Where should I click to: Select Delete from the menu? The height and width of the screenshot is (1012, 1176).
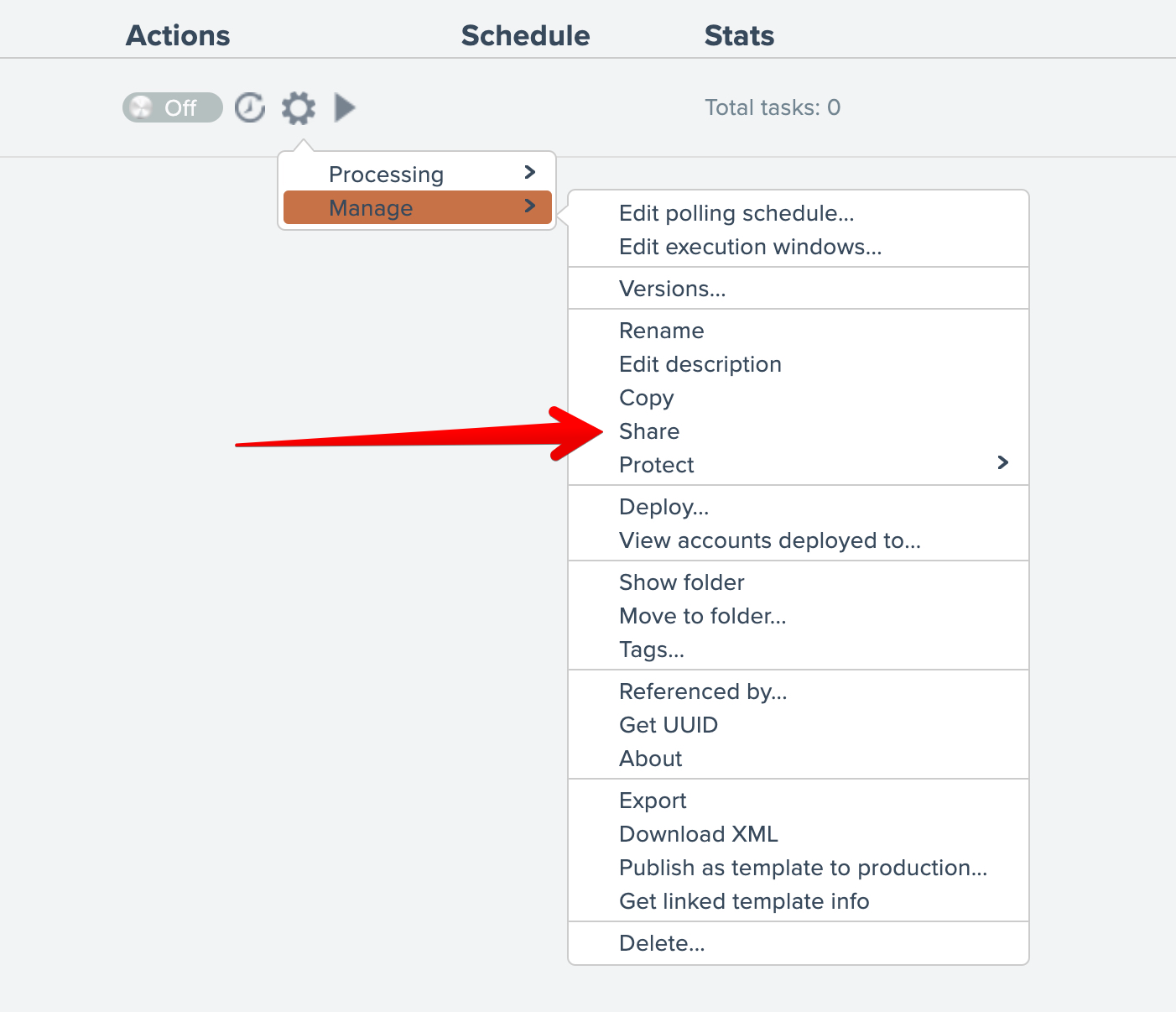click(661, 943)
